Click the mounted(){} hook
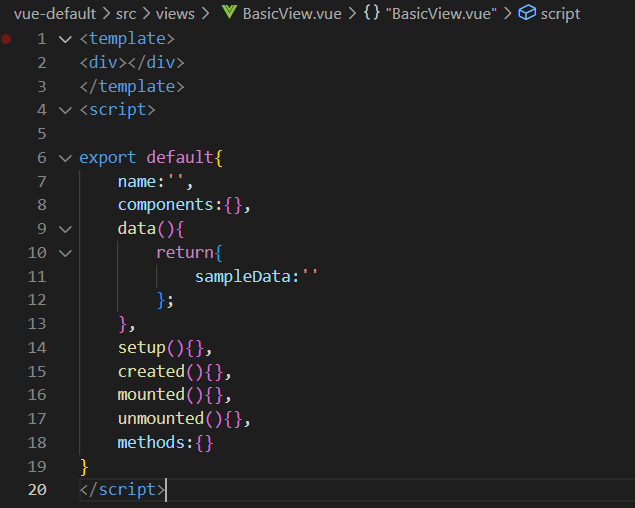The height and width of the screenshot is (508, 635). coord(175,395)
